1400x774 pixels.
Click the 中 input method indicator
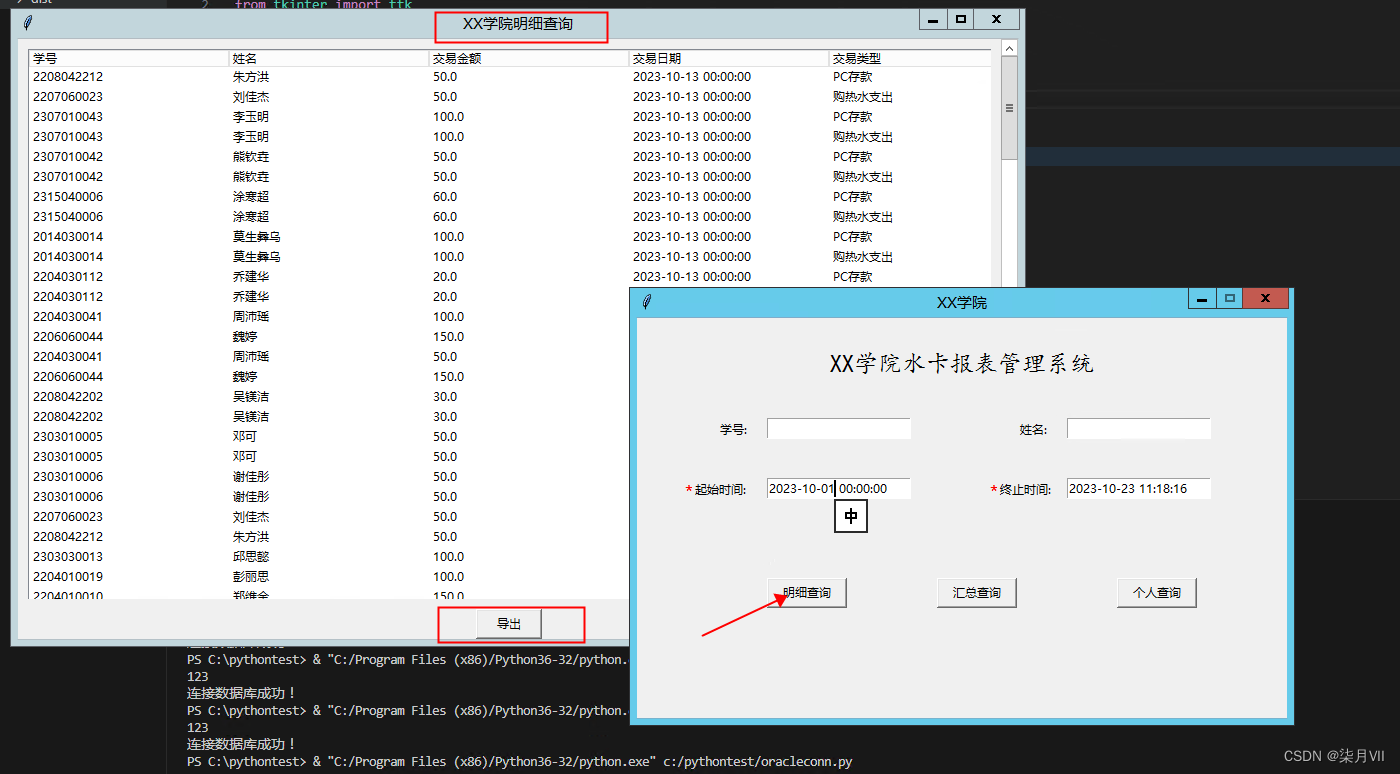coord(851,516)
